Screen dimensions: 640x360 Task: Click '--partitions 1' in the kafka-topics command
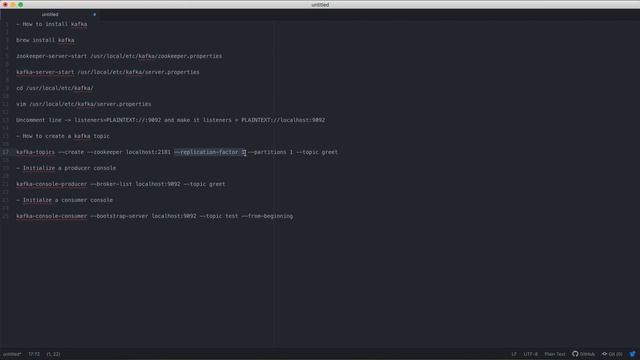pyautogui.click(x=270, y=152)
